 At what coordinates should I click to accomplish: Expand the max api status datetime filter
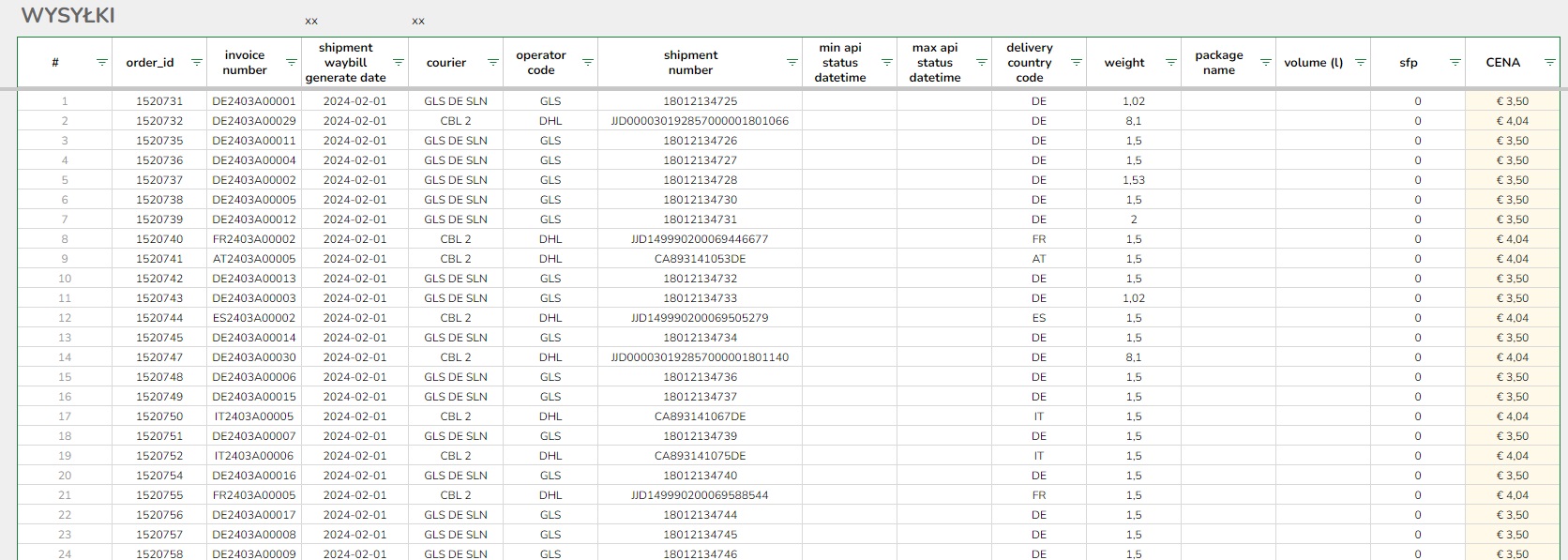981,63
